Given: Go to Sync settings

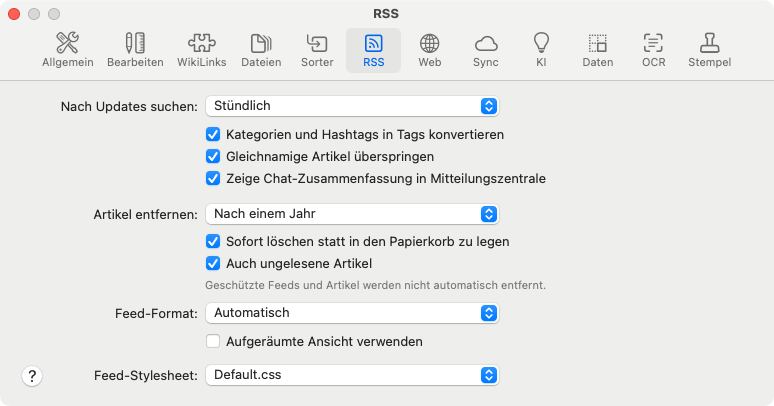Looking at the screenshot, I should pos(486,50).
